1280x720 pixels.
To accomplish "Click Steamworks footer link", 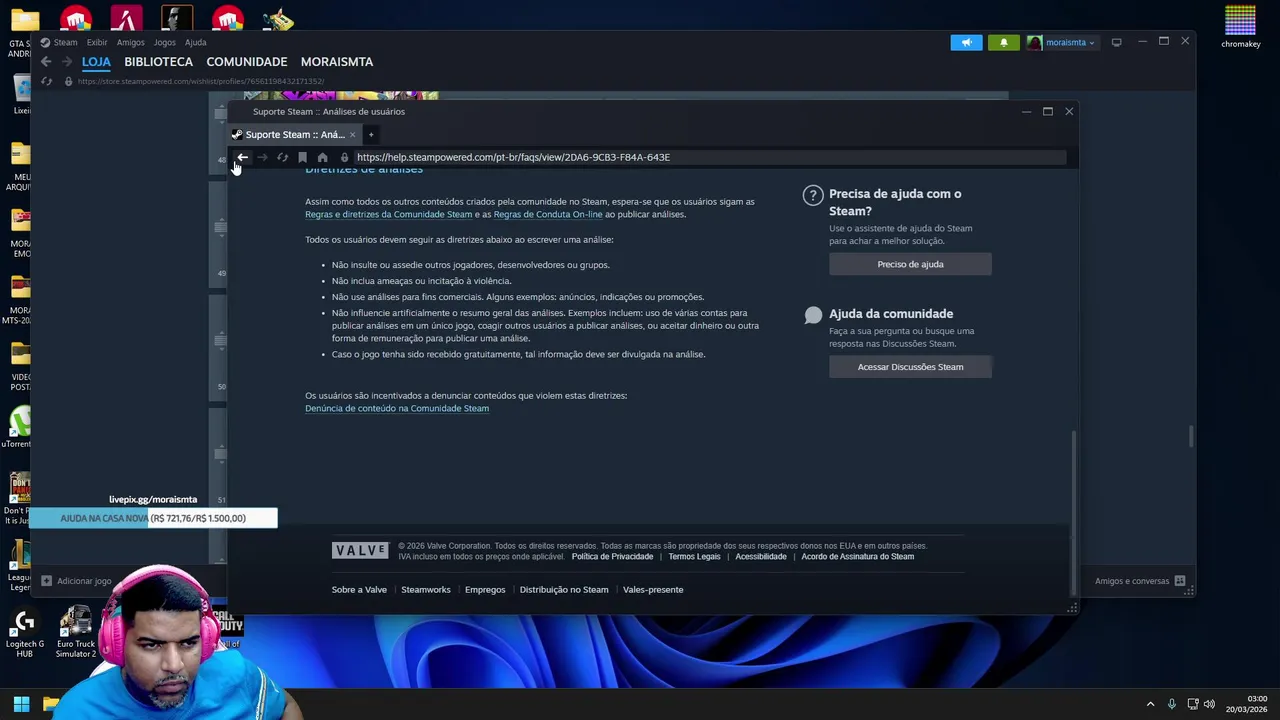I will click(426, 590).
